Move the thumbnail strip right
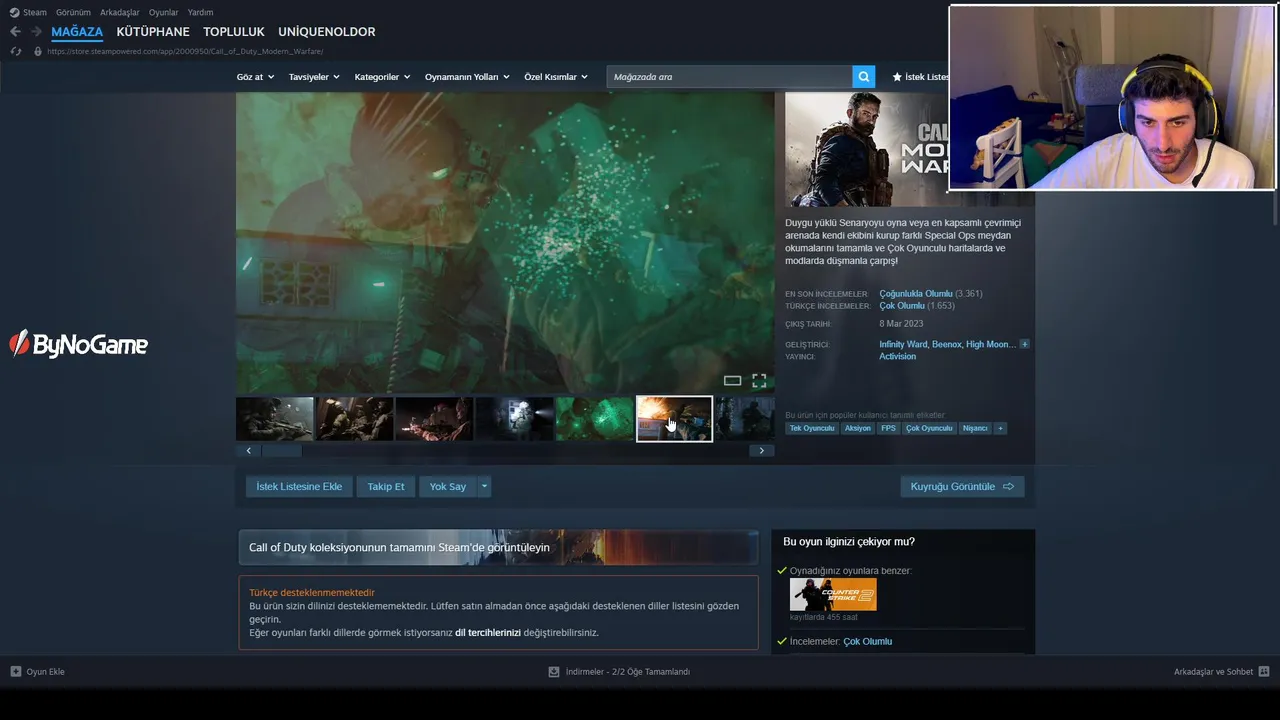Viewport: 1280px width, 720px height. [761, 451]
